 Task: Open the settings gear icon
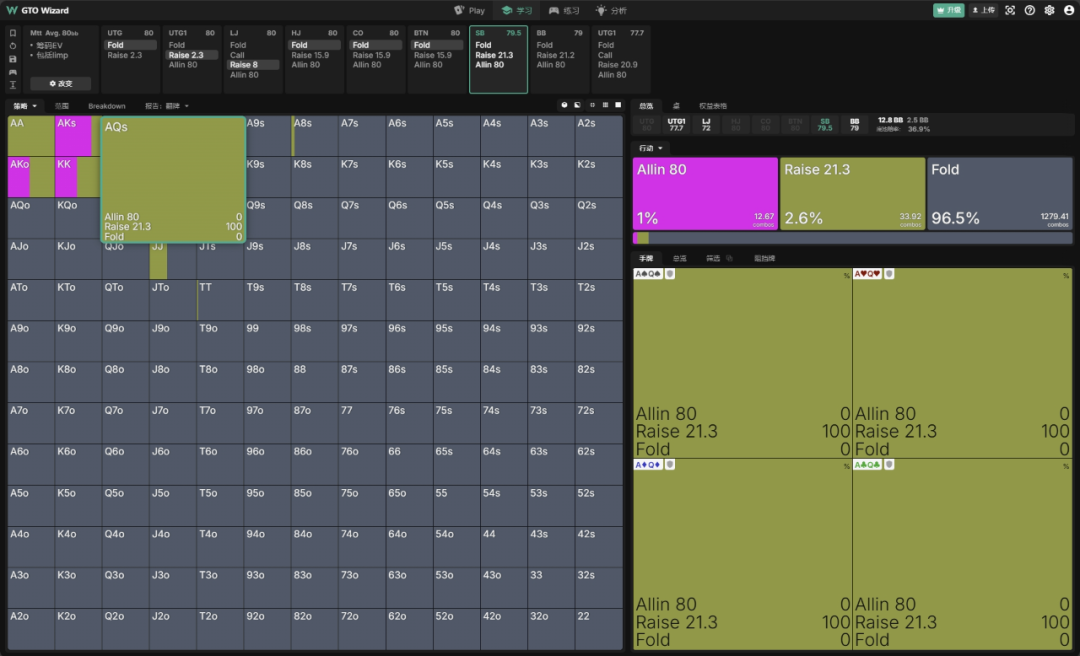[x=1049, y=10]
